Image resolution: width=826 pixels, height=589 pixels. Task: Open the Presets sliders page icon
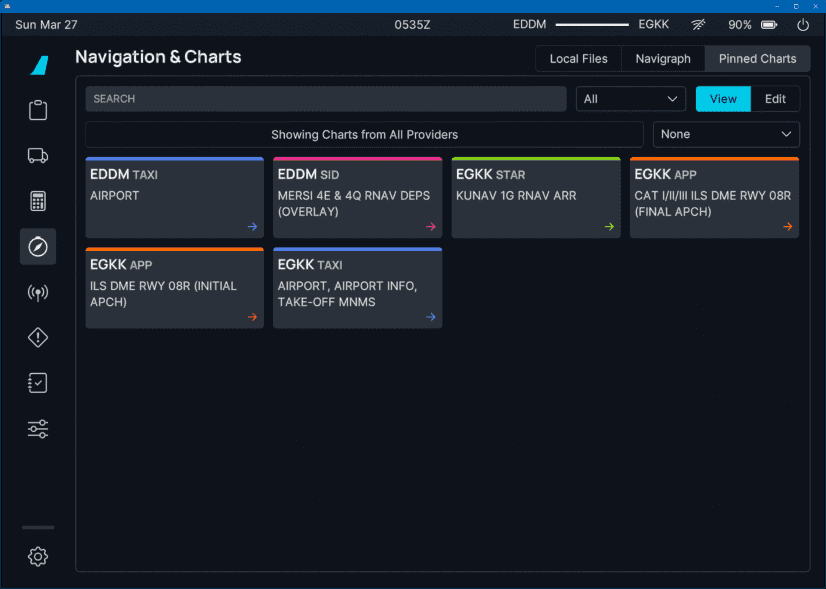(38, 429)
